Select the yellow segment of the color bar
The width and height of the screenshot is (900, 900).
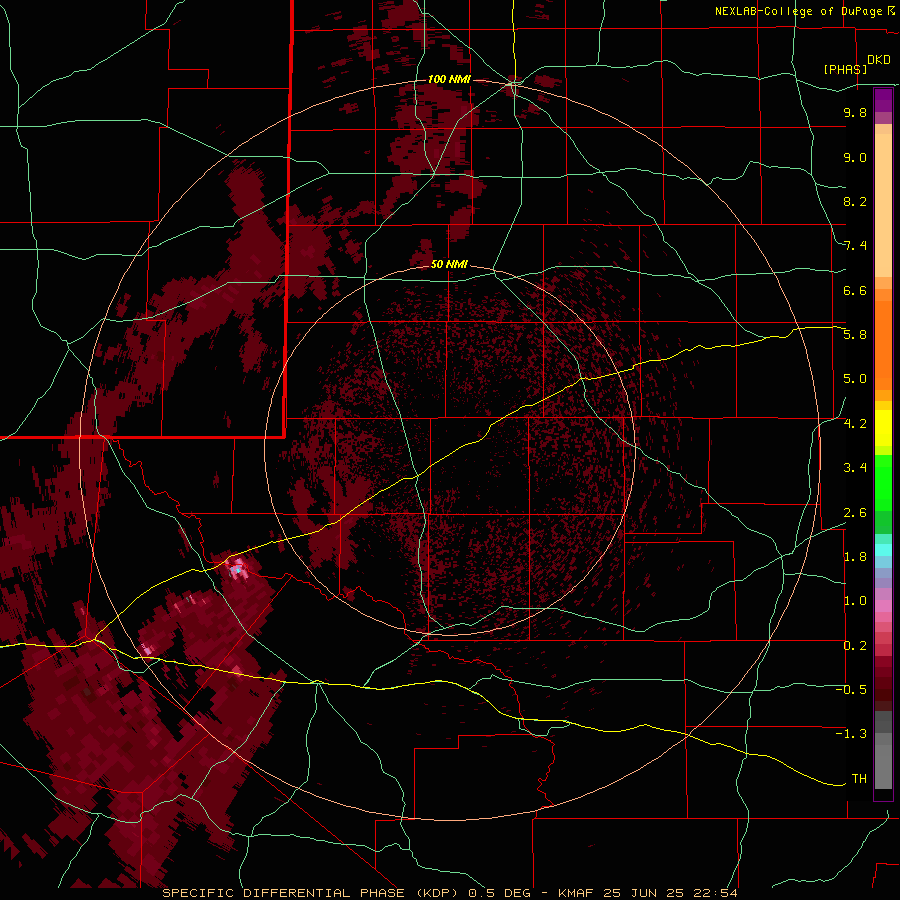[x=883, y=428]
